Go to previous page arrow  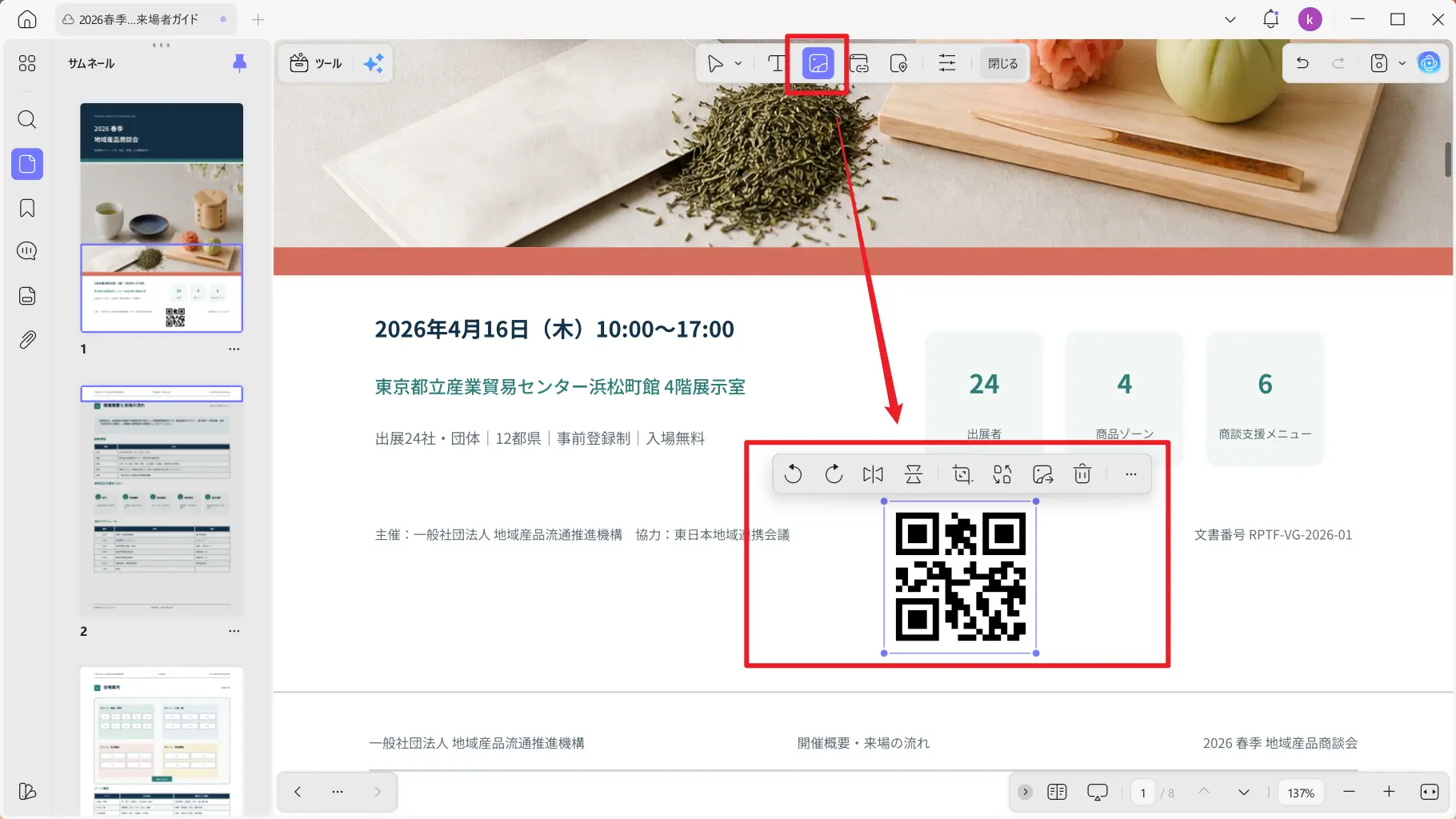1203,792
